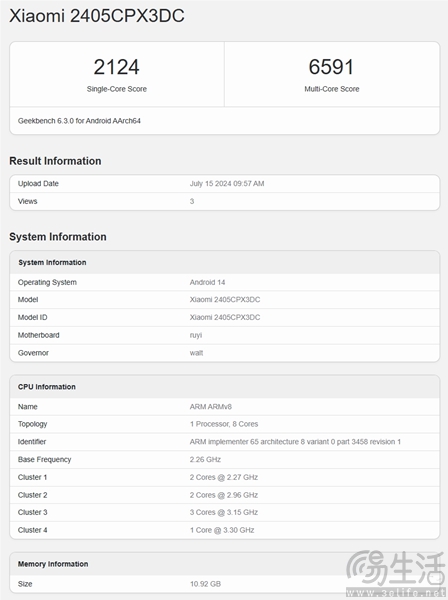Select the ARM ARMv8 value
Viewport: 448px width, 600px height.
211,407
